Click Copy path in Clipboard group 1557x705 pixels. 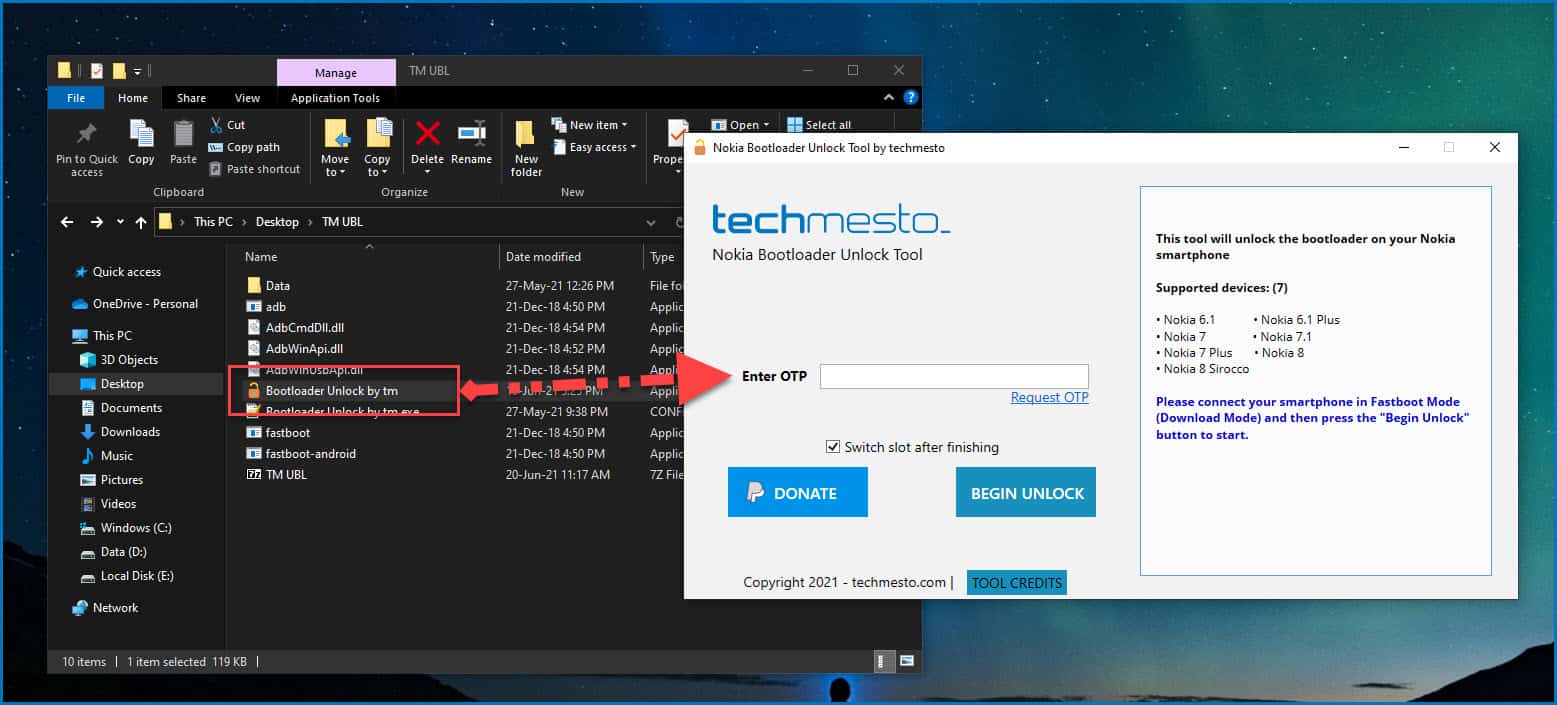245,147
